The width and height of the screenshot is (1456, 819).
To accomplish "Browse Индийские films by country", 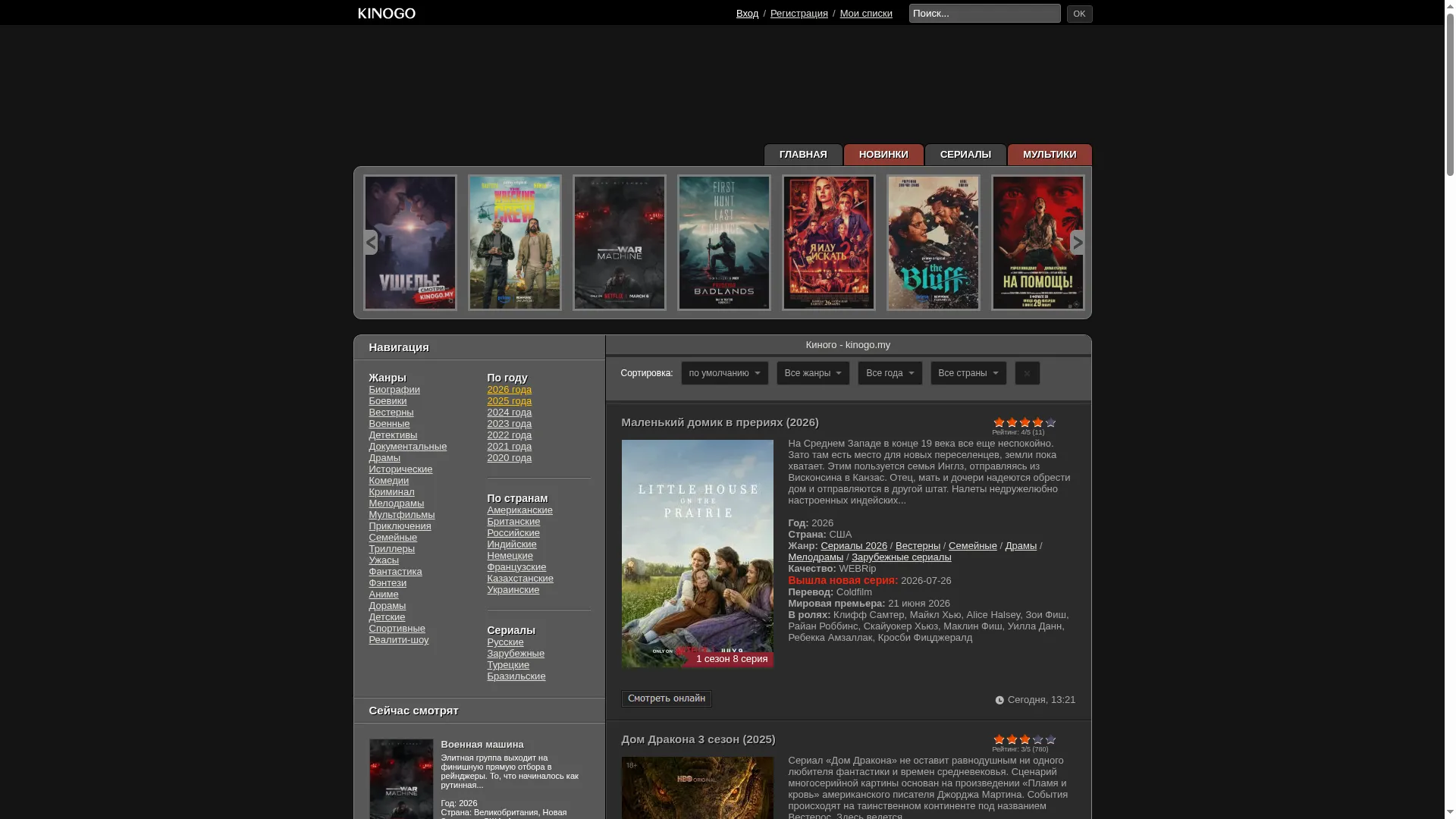I will coord(512,544).
